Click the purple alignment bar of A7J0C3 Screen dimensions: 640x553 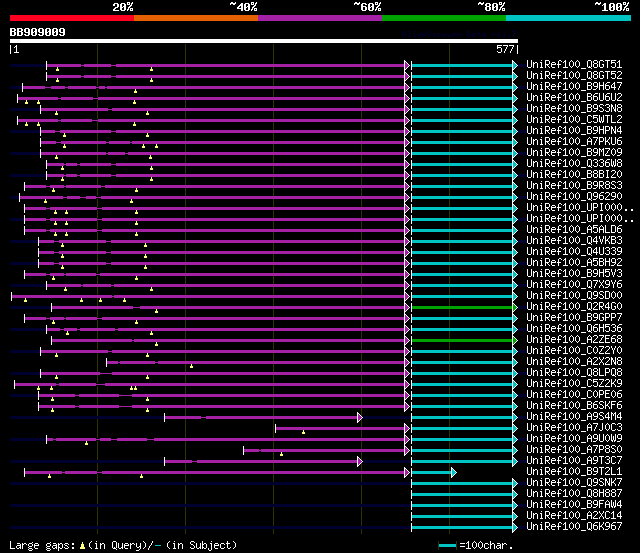pyautogui.click(x=340, y=429)
